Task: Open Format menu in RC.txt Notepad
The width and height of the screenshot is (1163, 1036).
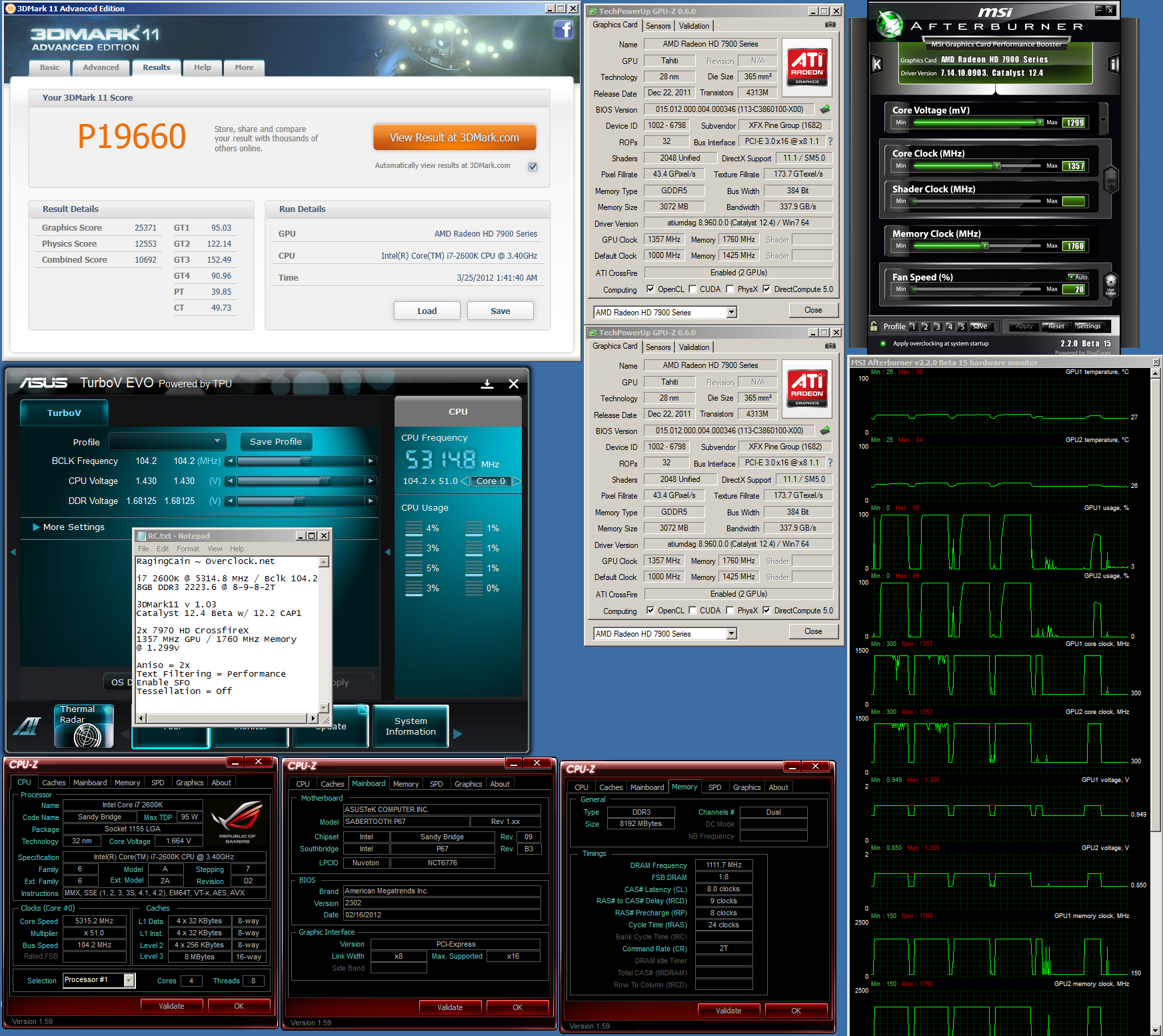Action: 188,549
